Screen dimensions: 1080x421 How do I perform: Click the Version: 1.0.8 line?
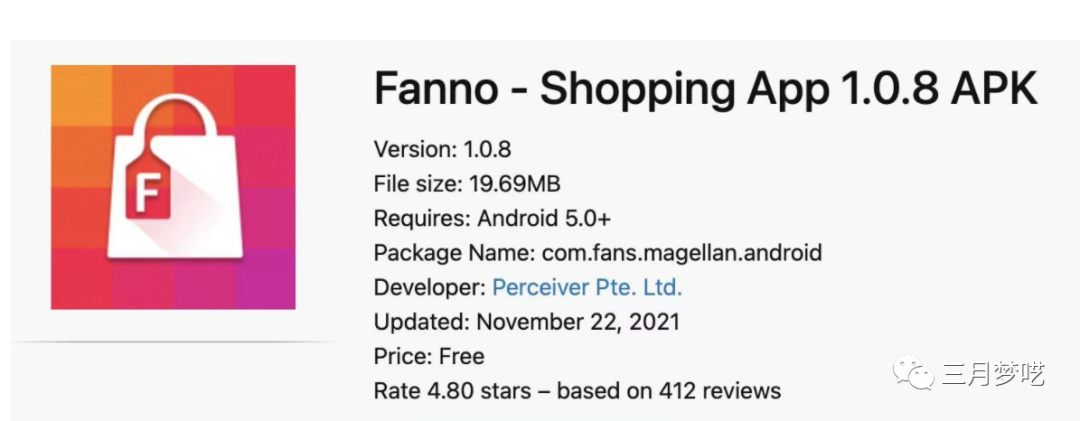coord(442,150)
